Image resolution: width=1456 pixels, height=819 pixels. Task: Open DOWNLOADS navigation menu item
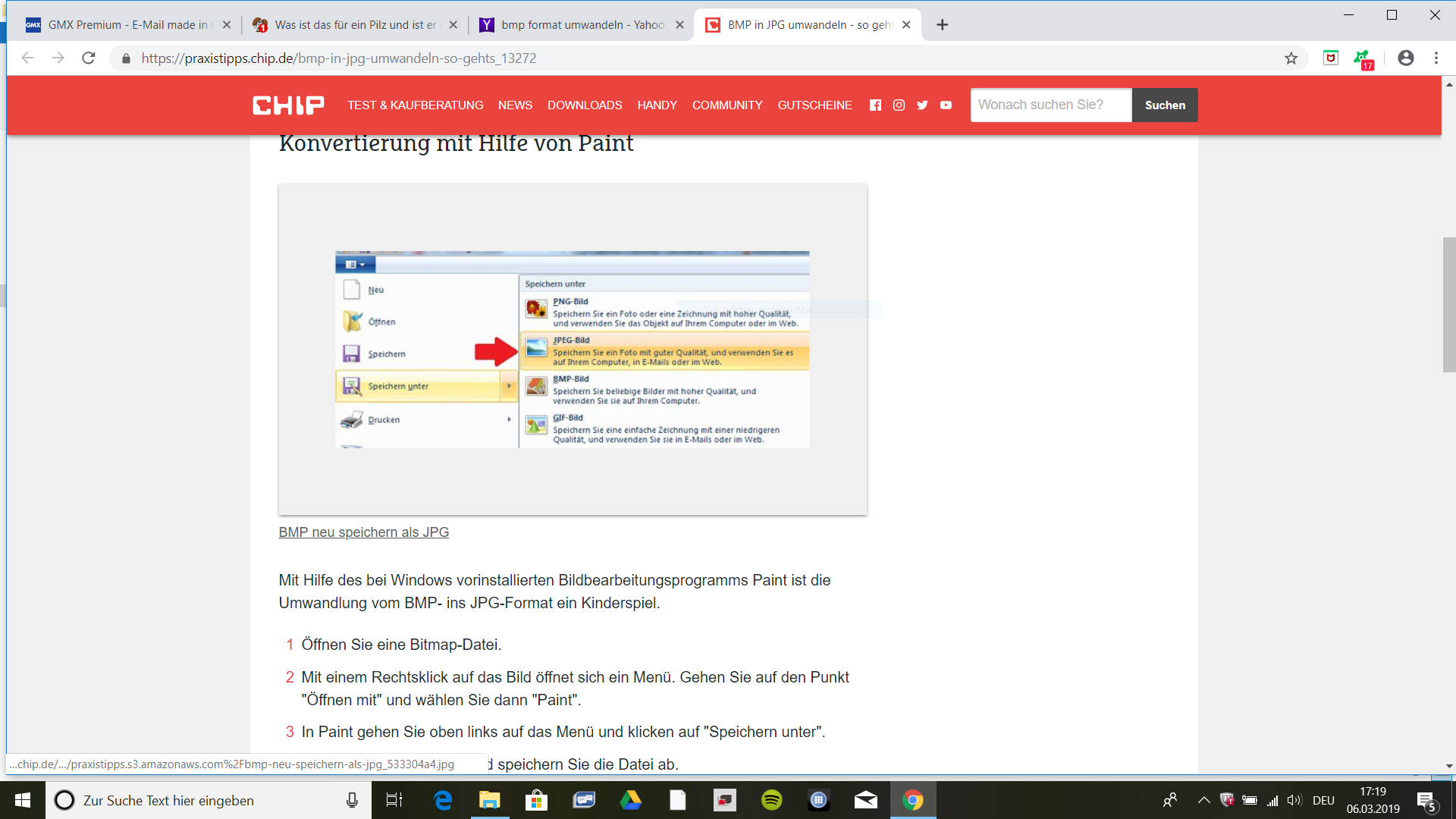pyautogui.click(x=585, y=105)
